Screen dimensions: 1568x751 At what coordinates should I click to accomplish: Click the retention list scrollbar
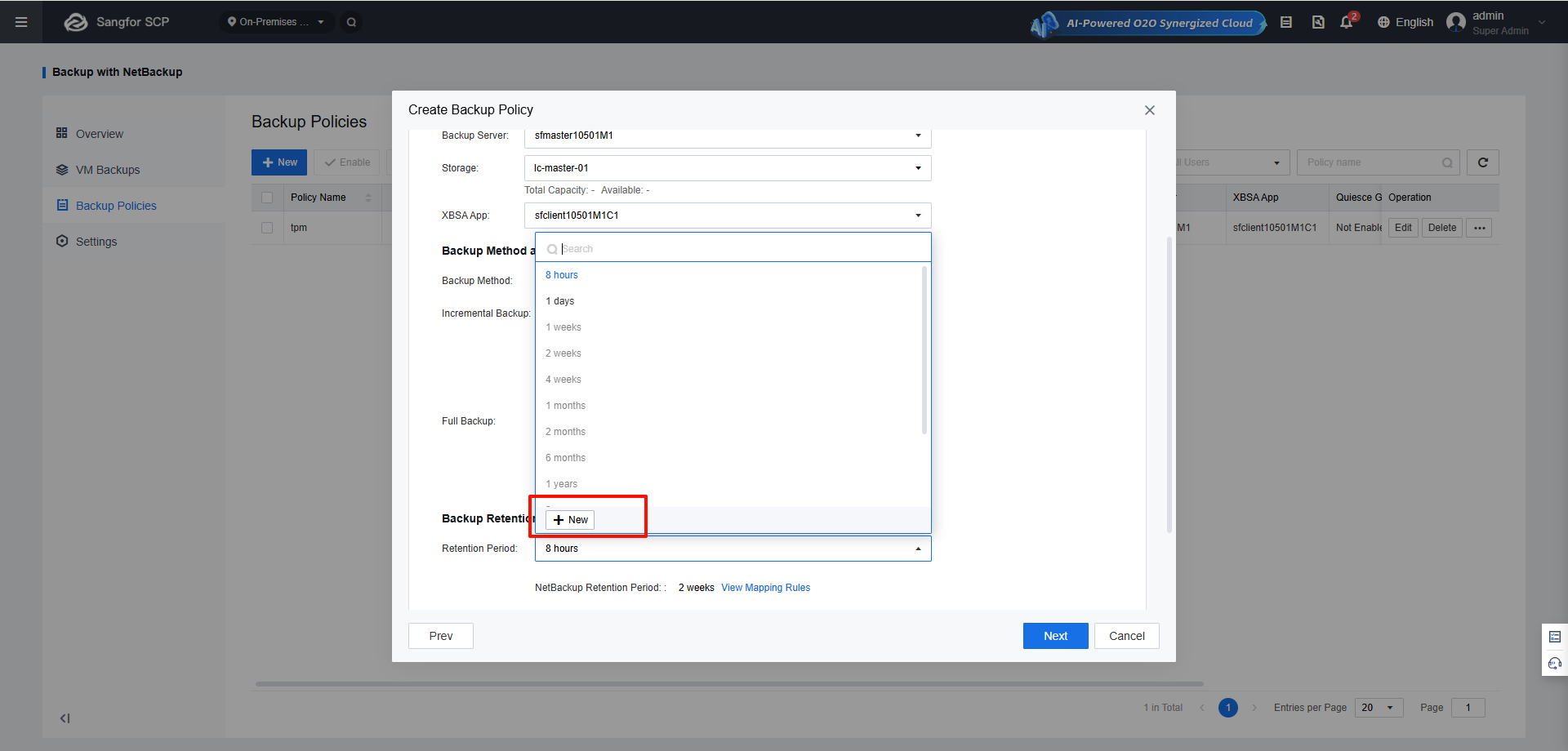924,350
